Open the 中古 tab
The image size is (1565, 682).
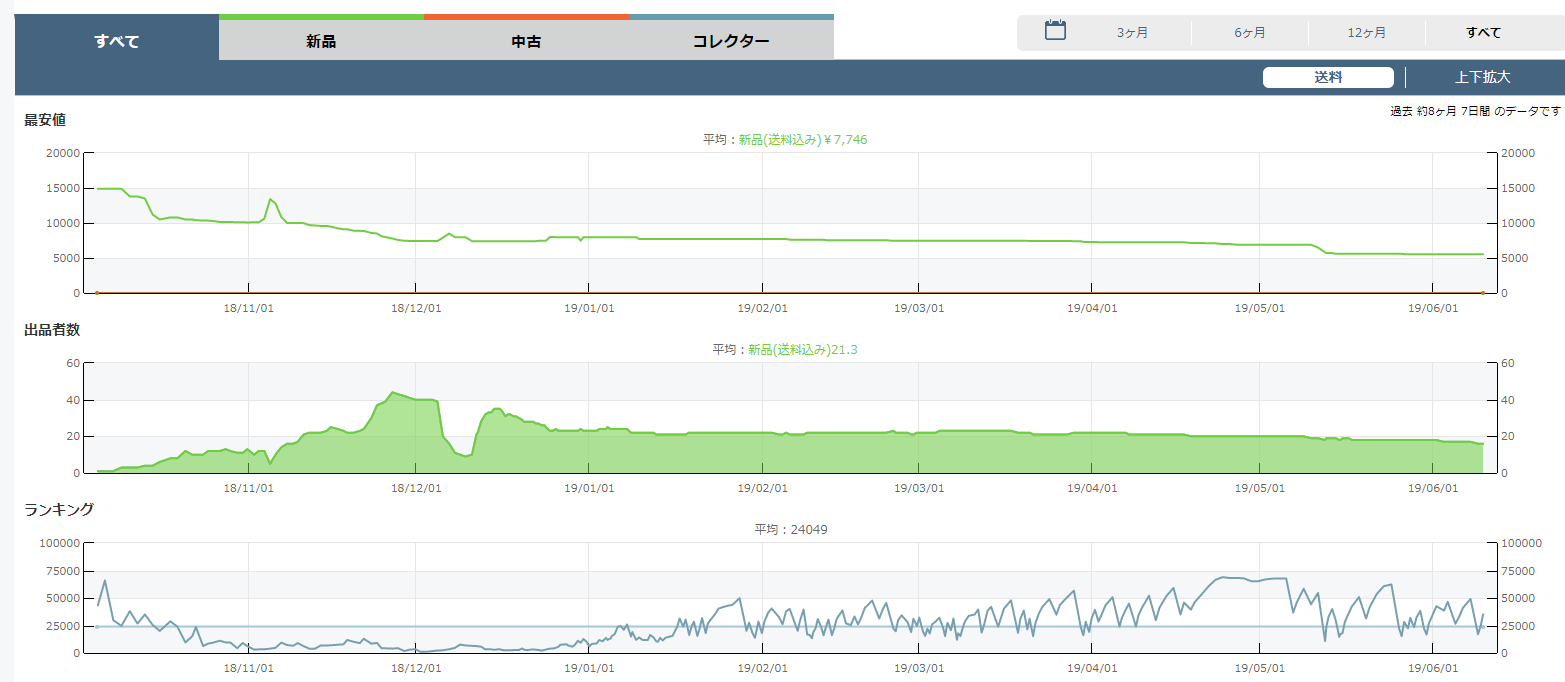click(x=526, y=41)
